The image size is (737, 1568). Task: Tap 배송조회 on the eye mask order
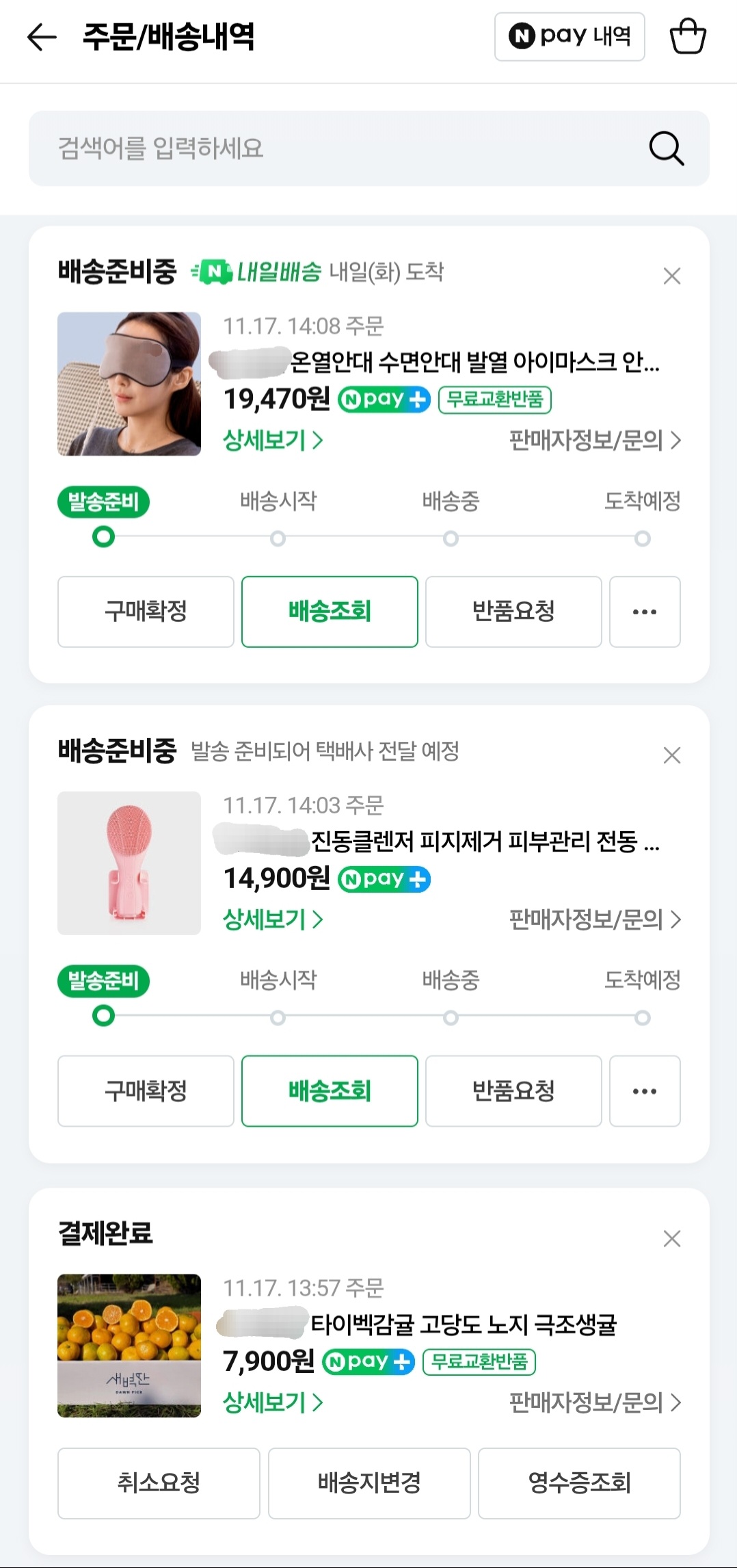330,612
